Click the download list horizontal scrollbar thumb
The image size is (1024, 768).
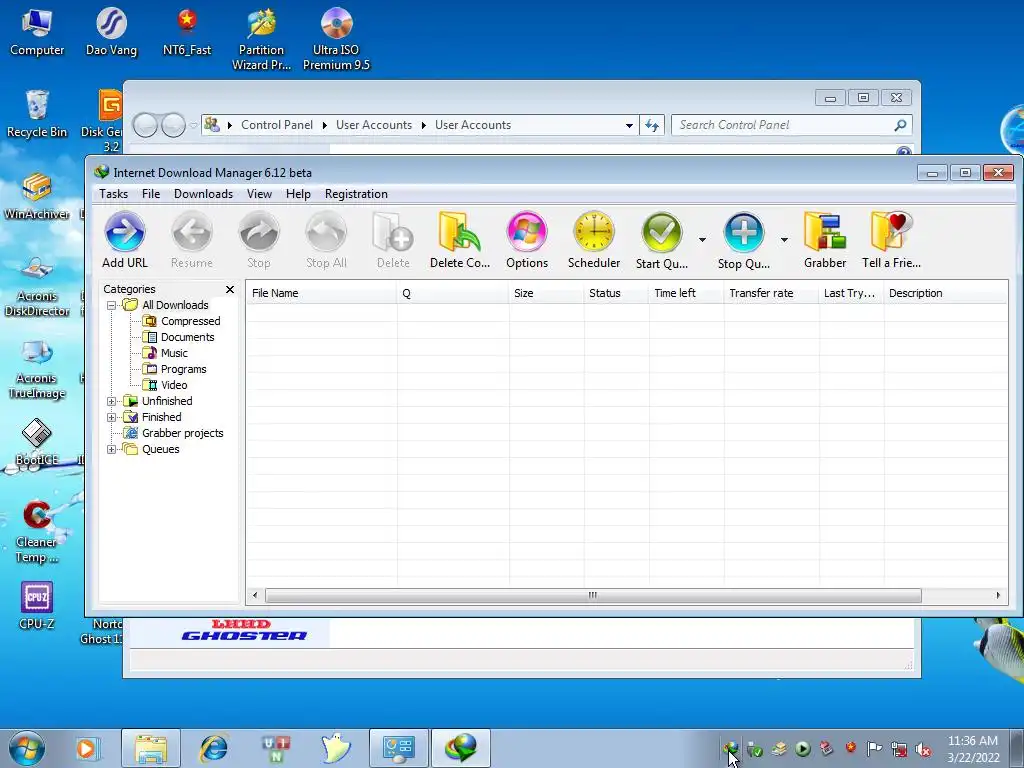coord(593,595)
